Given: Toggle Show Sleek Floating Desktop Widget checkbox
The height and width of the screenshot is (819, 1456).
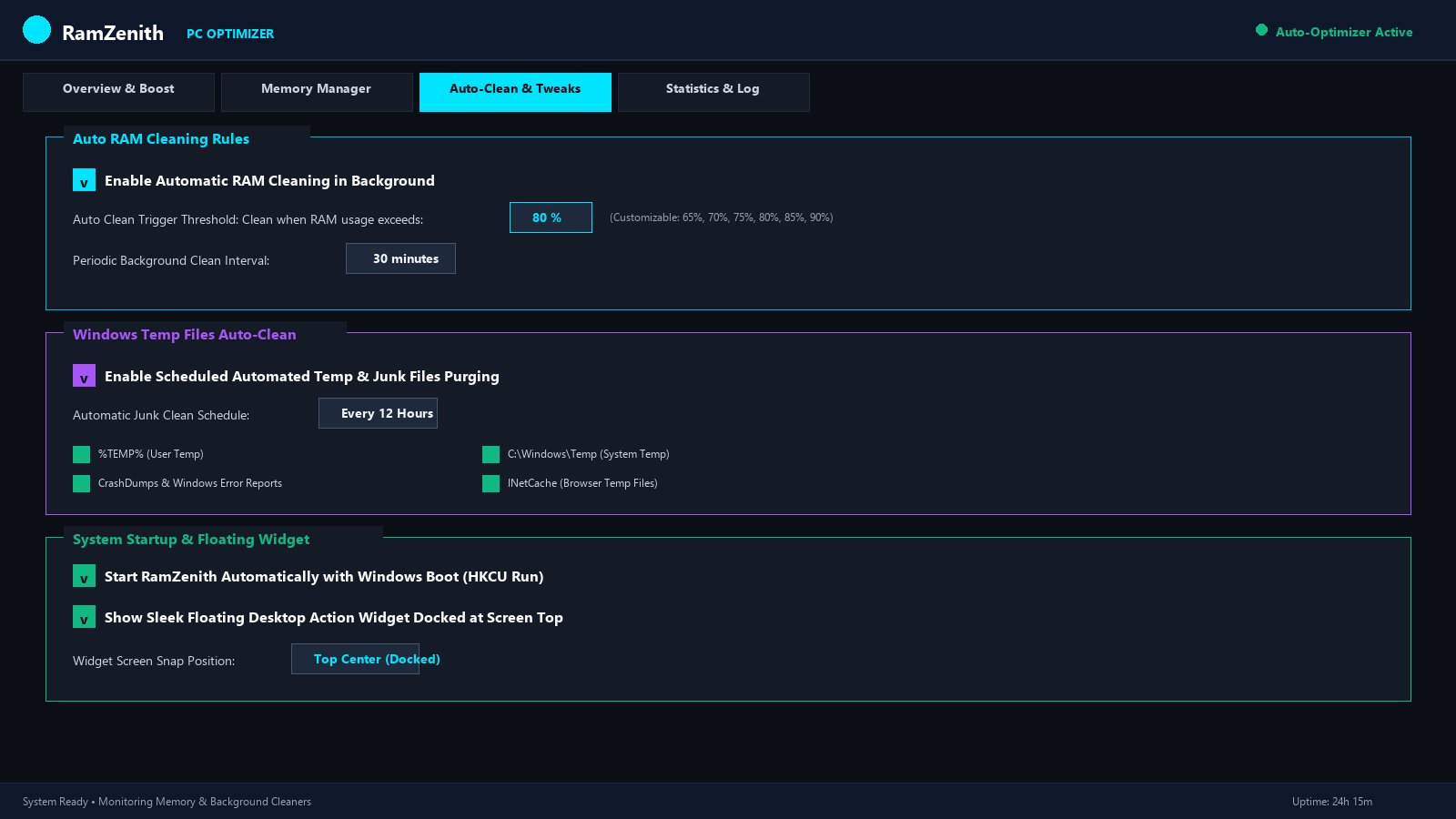Looking at the screenshot, I should (84, 617).
